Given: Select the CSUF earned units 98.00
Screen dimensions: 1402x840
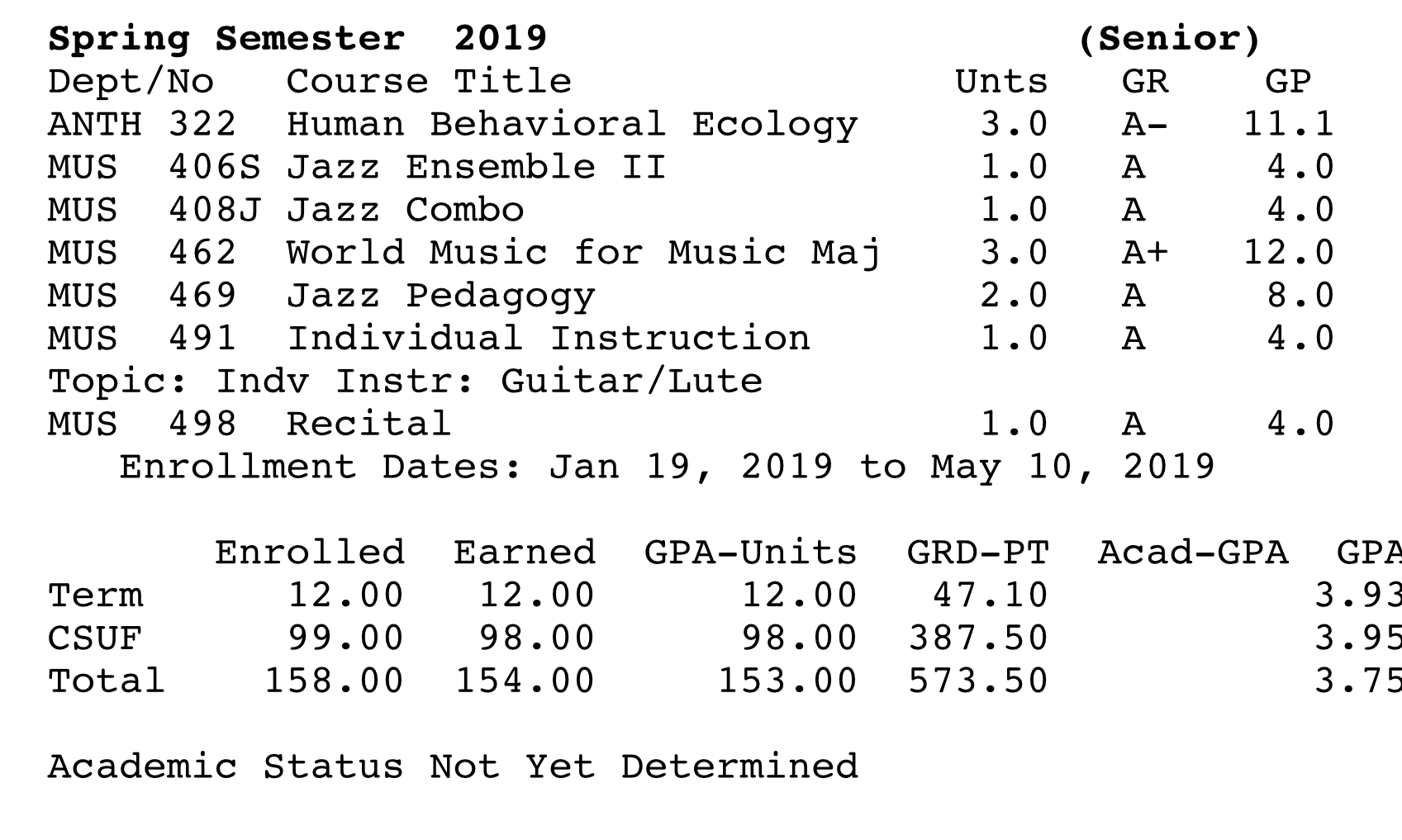Looking at the screenshot, I should point(537,639).
